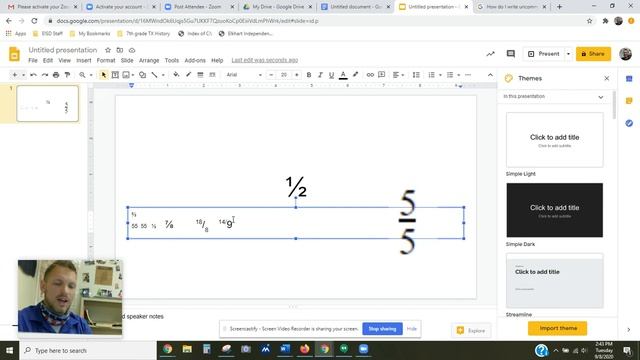
Task: Open the Arial font dropdown
Action: click(244, 75)
